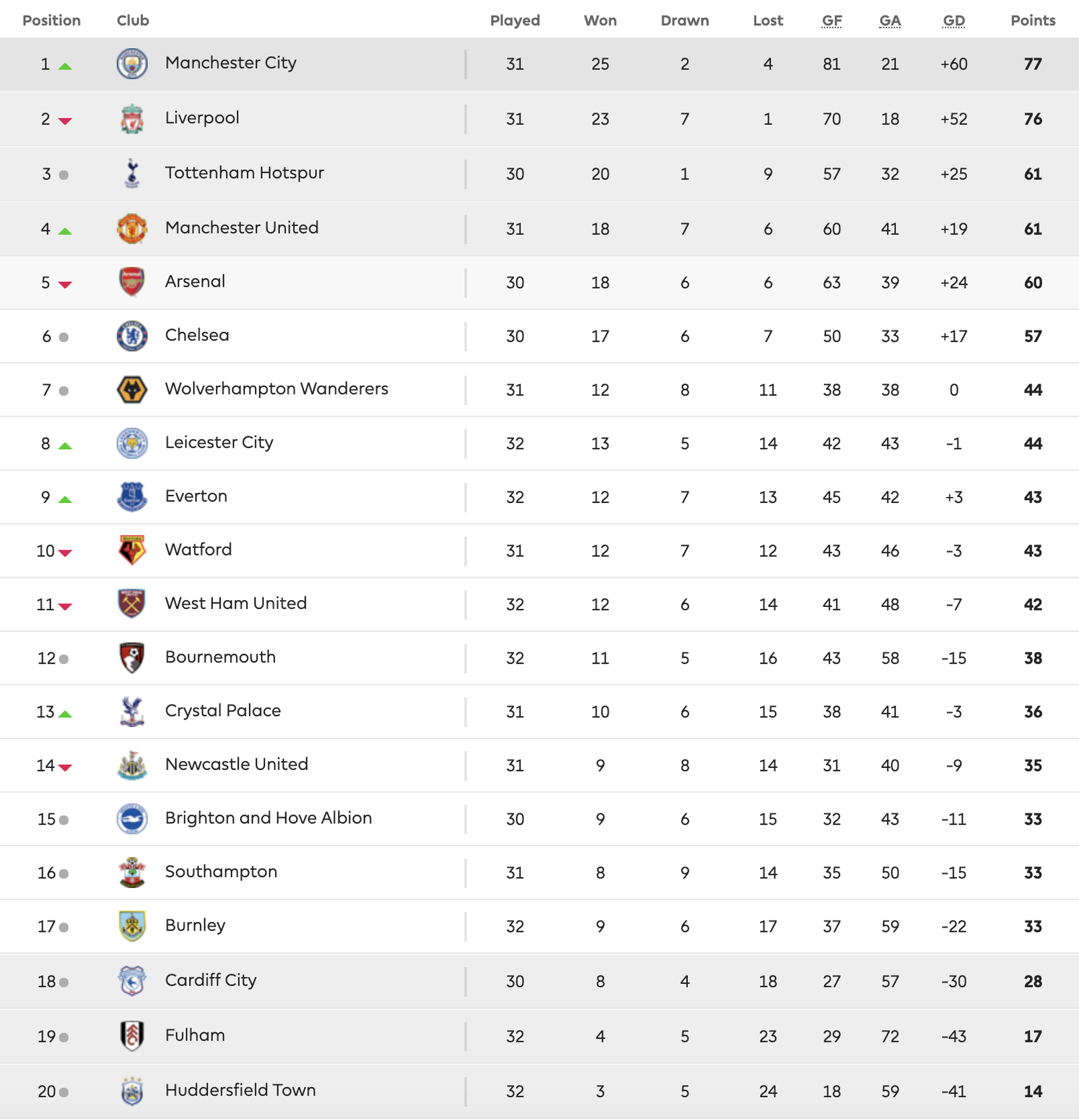Screen dimensions: 1079x1120
Task: Click the GA column header abbreviation
Action: coord(890,21)
